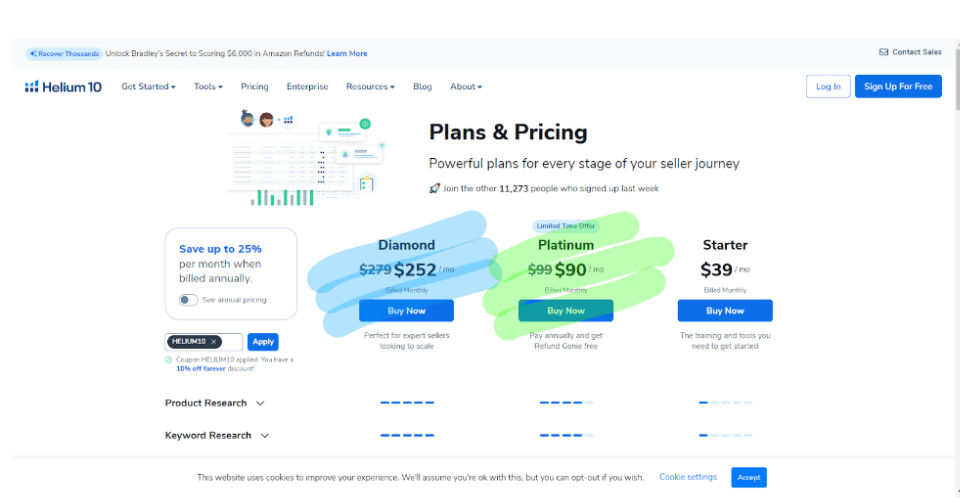Image resolution: width=960 pixels, height=502 pixels.
Task: Click the Recover Thousands badge
Action: pos(64,53)
